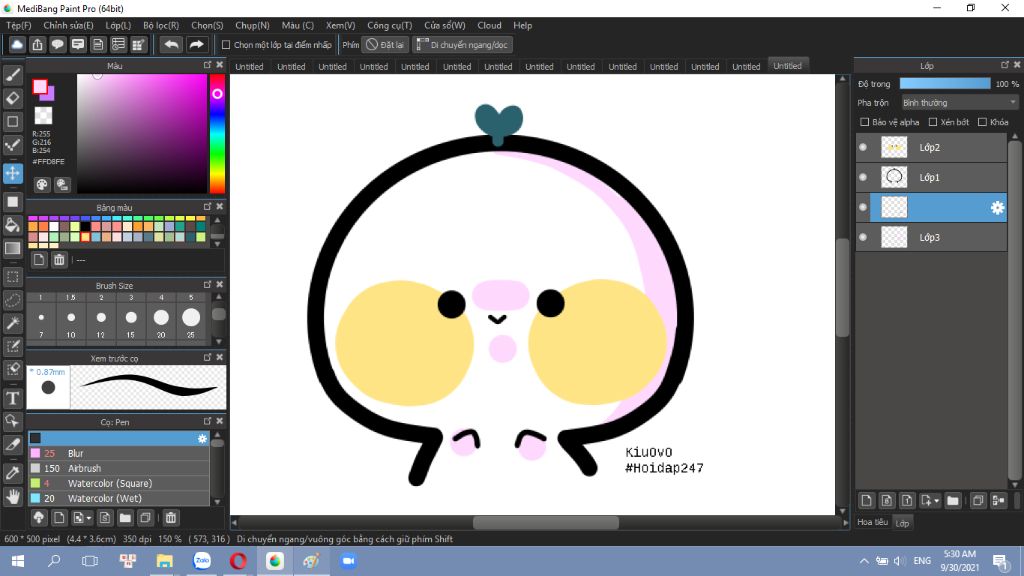Add new layer with page icon in layer panel
The height and width of the screenshot is (576, 1024).
[866, 501]
